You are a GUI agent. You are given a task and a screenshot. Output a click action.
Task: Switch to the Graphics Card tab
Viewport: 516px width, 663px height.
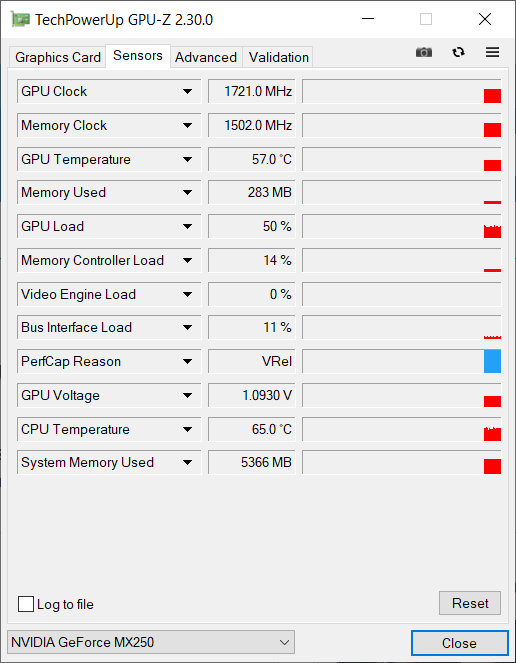pyautogui.click(x=58, y=57)
